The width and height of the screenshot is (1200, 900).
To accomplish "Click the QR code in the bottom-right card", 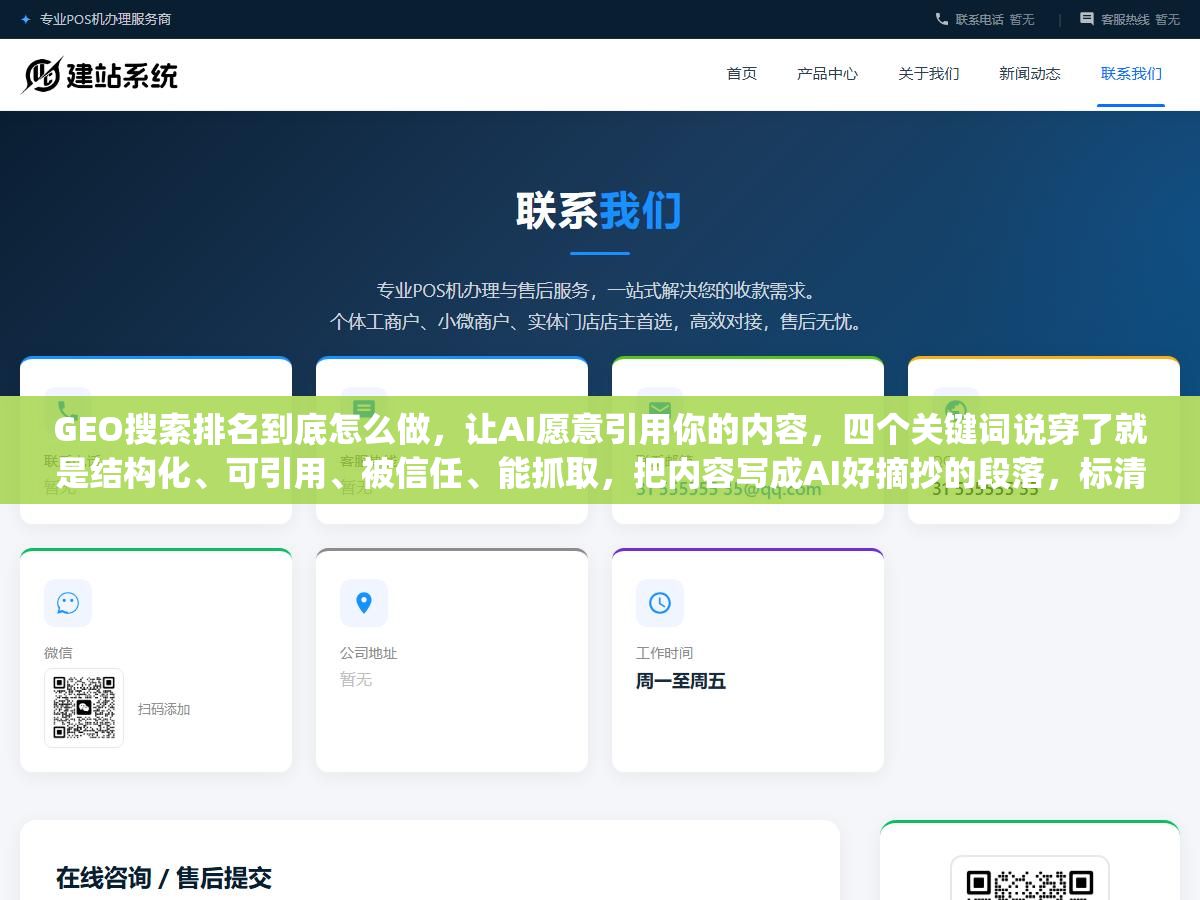I will pos(1030,880).
